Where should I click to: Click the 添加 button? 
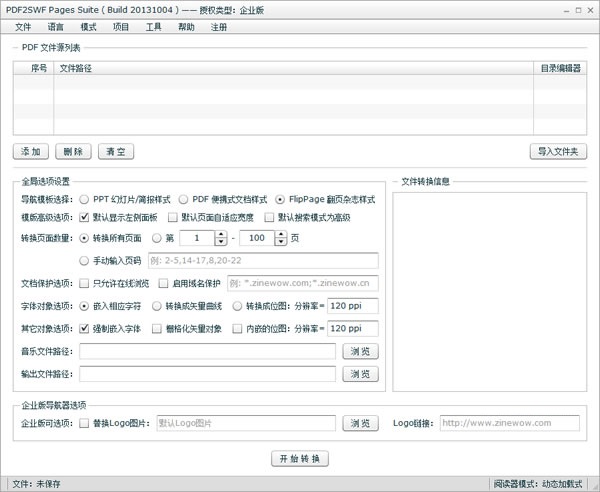tap(31, 152)
